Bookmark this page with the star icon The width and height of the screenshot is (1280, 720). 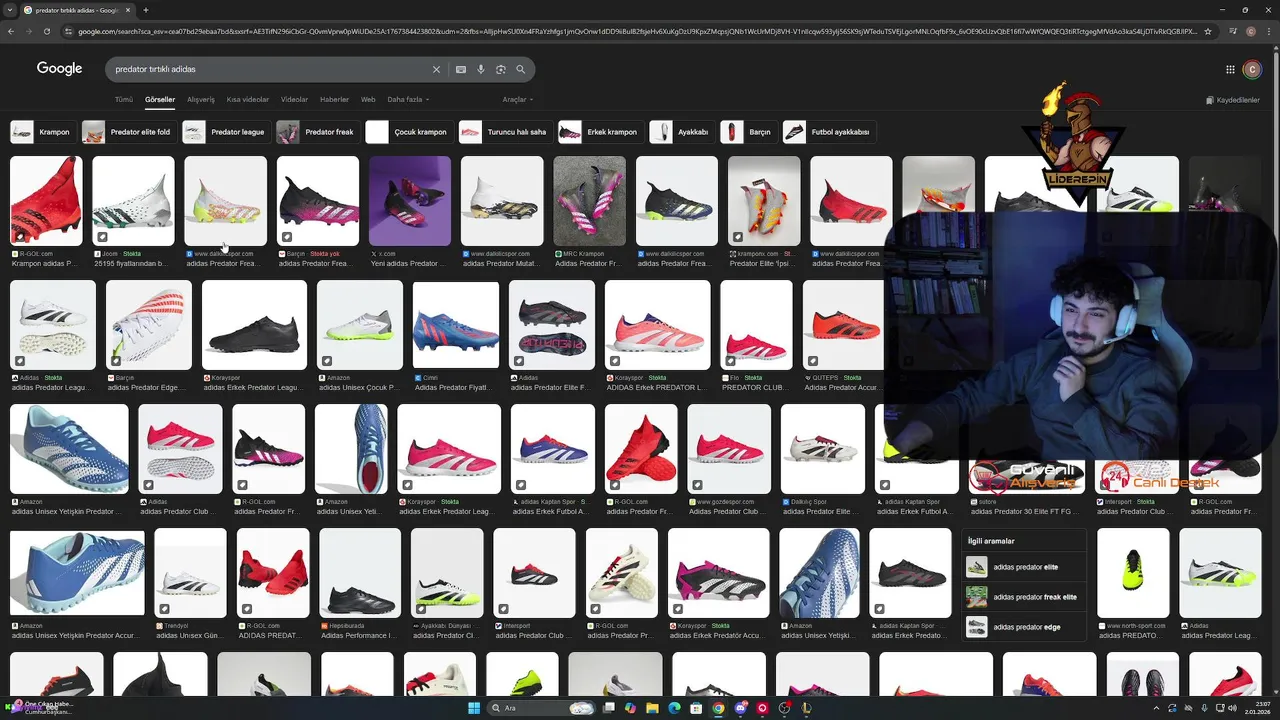coord(1207,31)
